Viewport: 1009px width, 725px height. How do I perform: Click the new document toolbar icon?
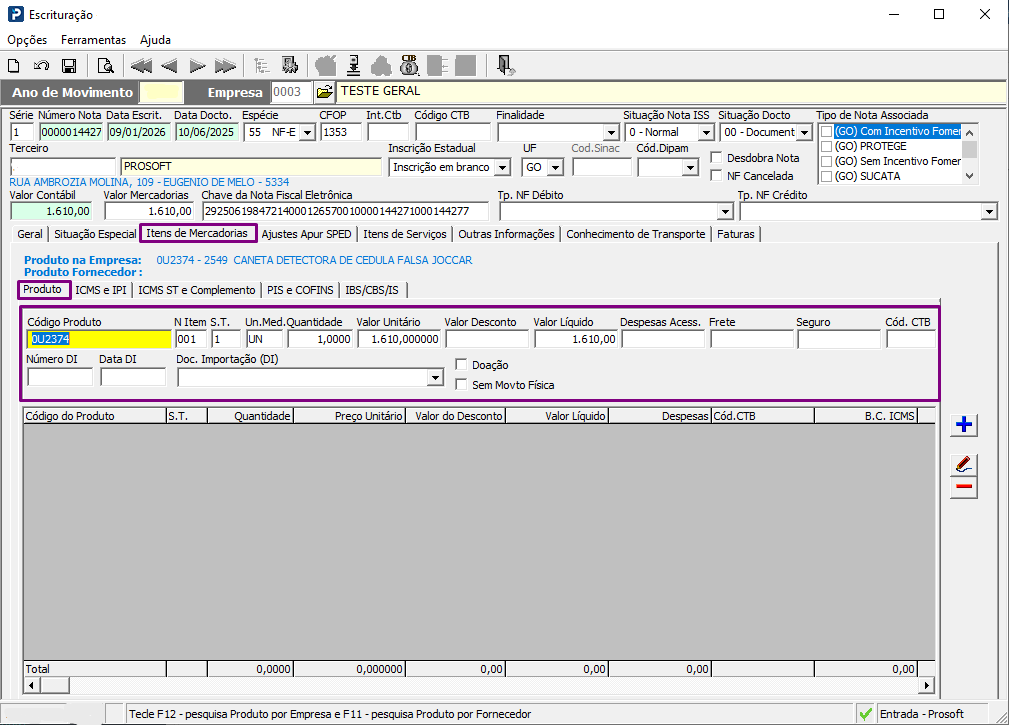tap(14, 66)
